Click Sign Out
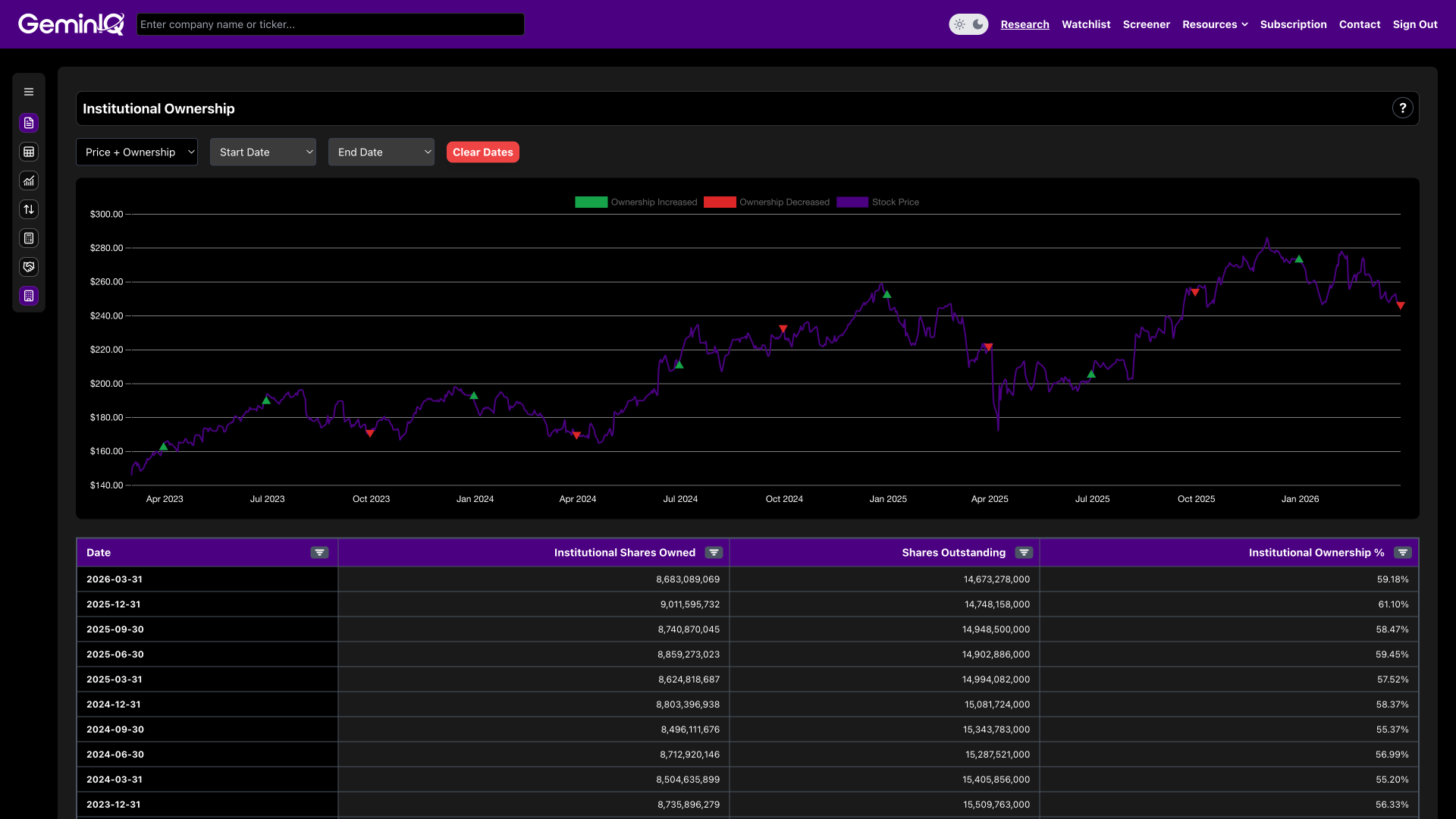 point(1415,24)
